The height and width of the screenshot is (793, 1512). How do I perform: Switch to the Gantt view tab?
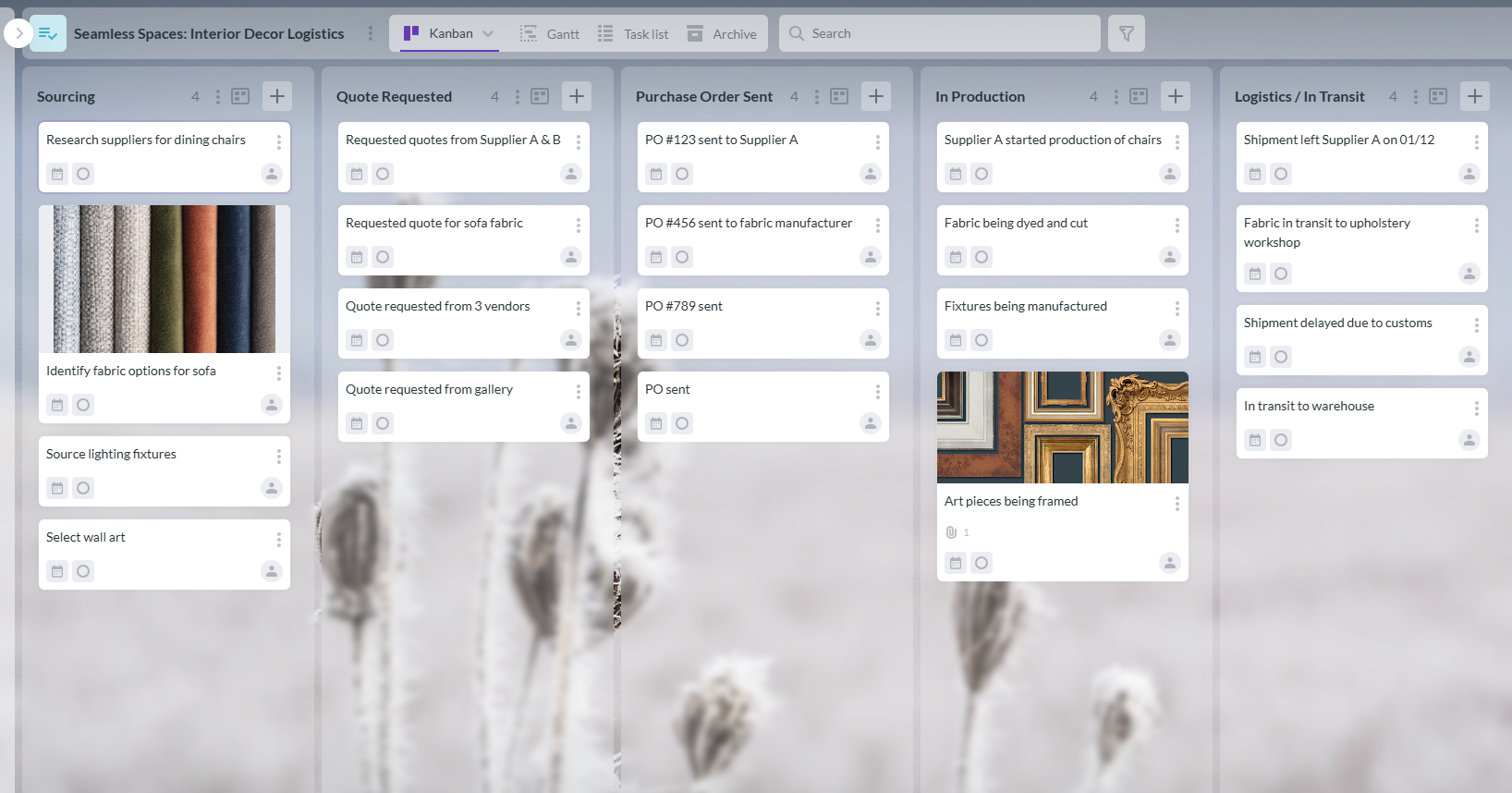coord(550,34)
